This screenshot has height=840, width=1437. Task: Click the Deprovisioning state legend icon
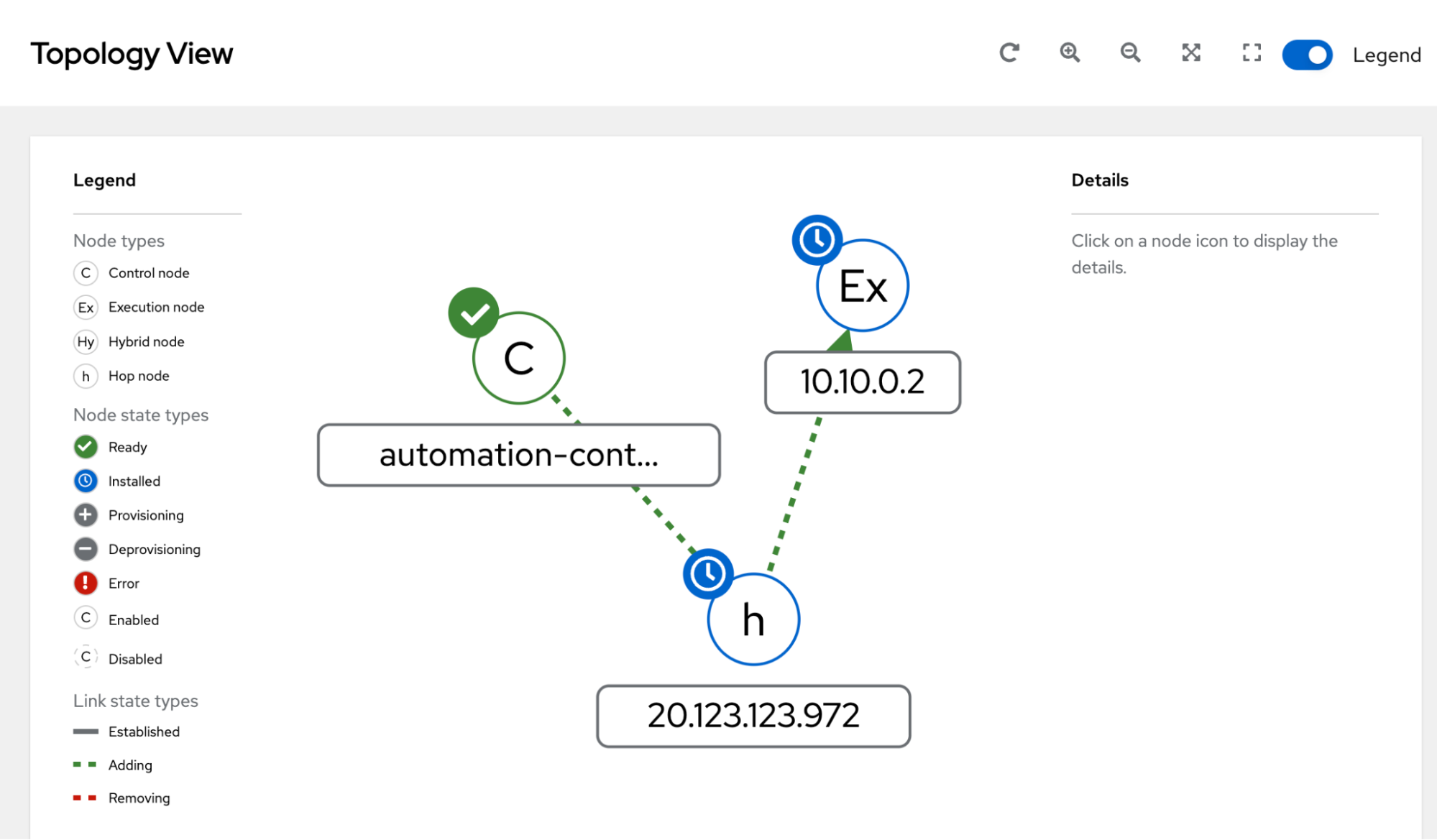point(86,549)
